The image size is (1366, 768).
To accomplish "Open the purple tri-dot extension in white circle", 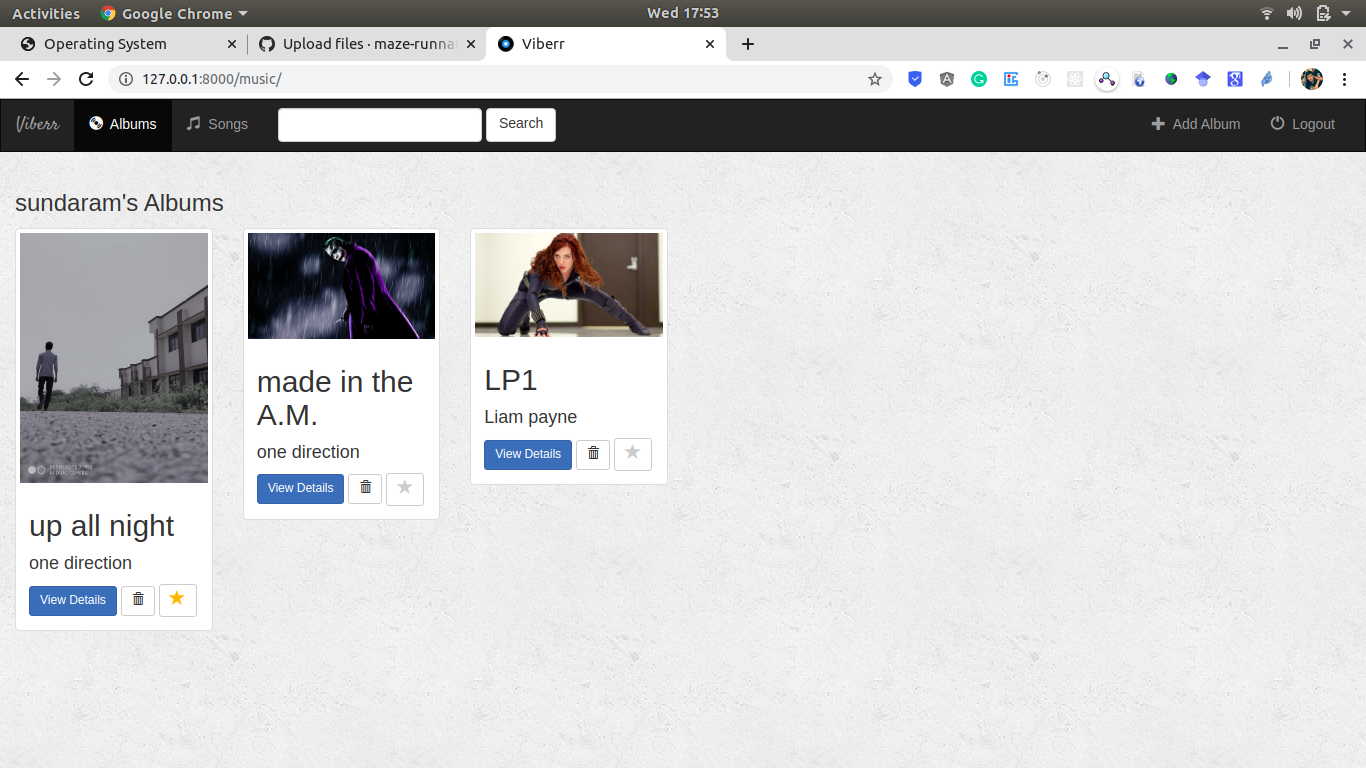I will coord(1107,79).
